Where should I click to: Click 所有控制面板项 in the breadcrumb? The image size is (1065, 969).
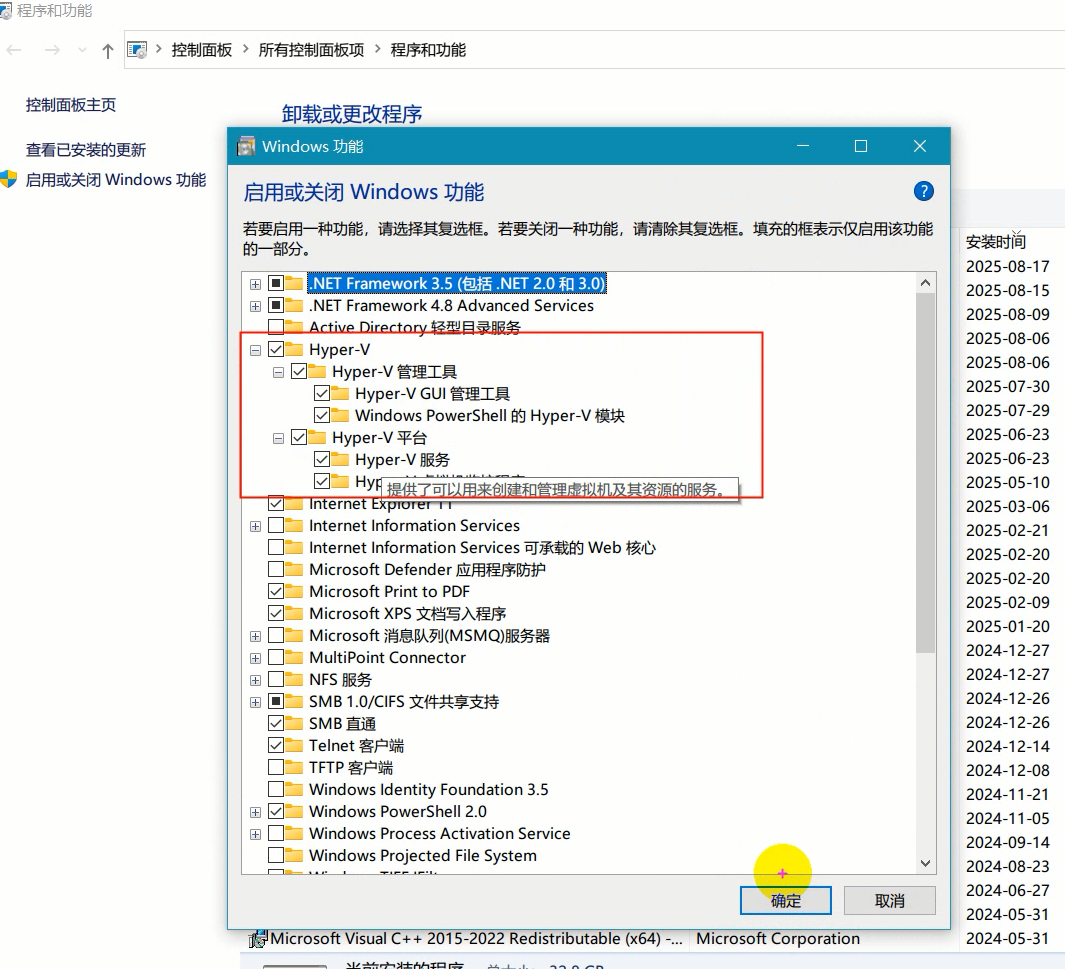311,50
